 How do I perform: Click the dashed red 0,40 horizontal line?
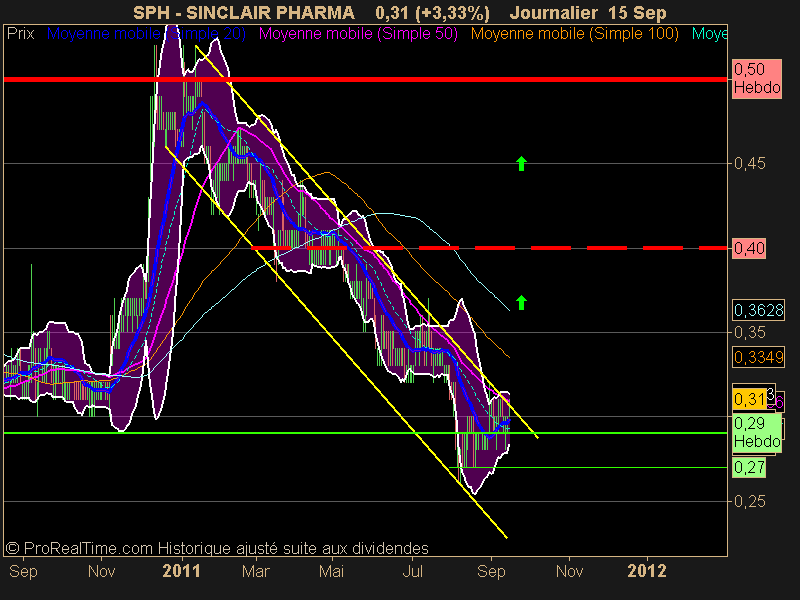tap(490, 248)
